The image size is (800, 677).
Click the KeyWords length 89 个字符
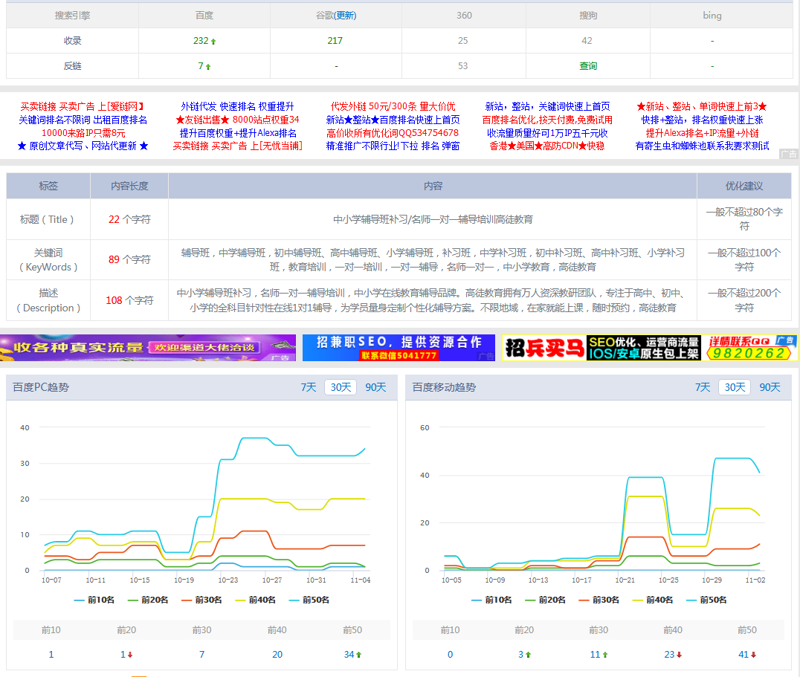(129, 260)
